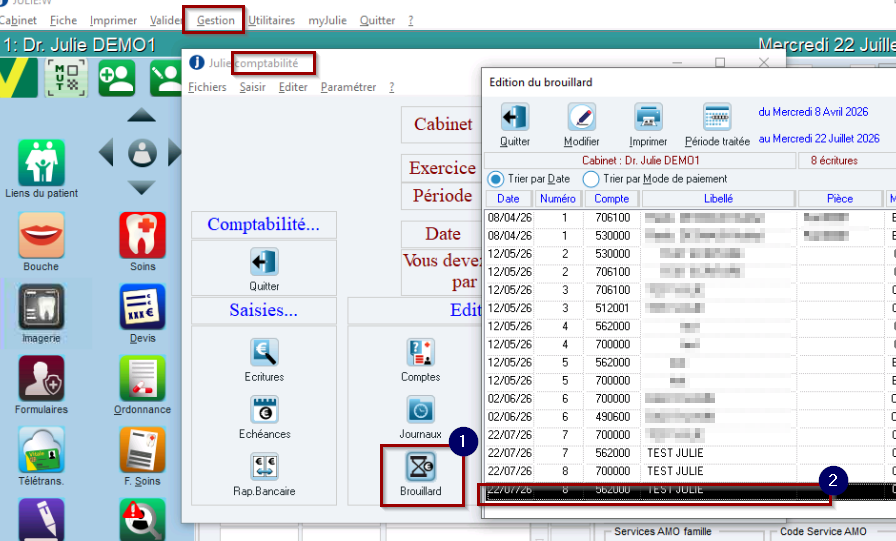Open Rap.Bancaire reconciliation icon
Viewport: 896px width, 541px height.
pos(264,467)
